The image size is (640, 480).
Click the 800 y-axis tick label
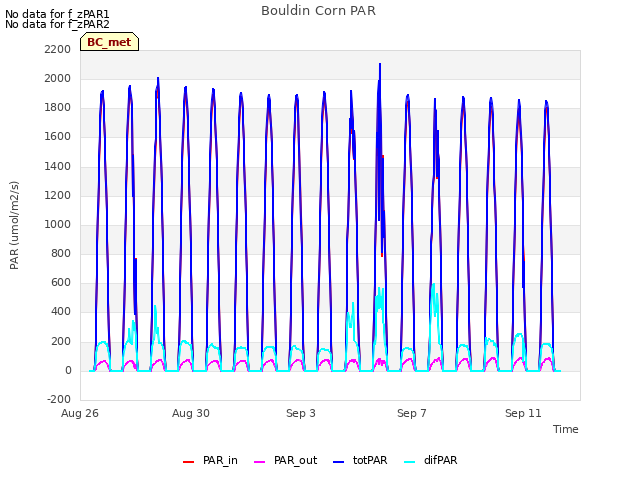click(x=61, y=253)
